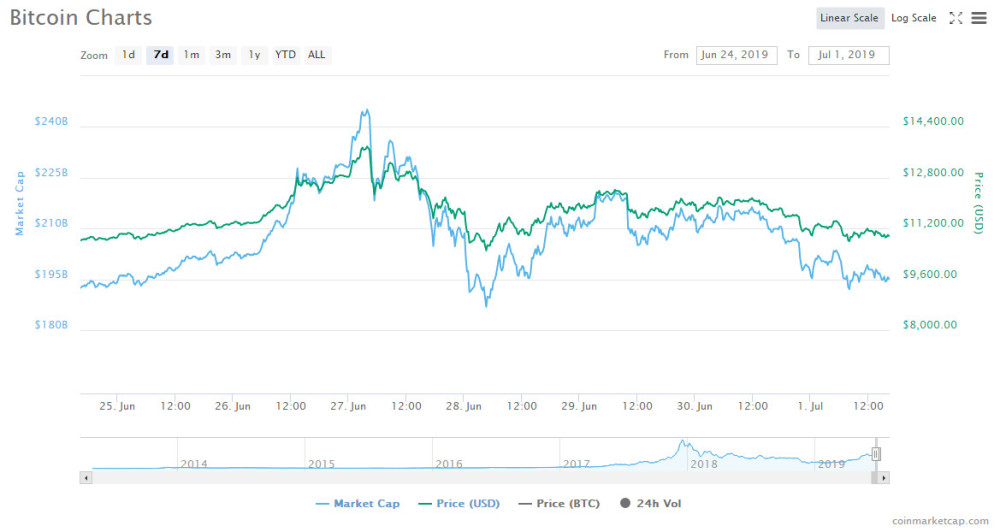Click the $210B market cap axis label

click(51, 223)
